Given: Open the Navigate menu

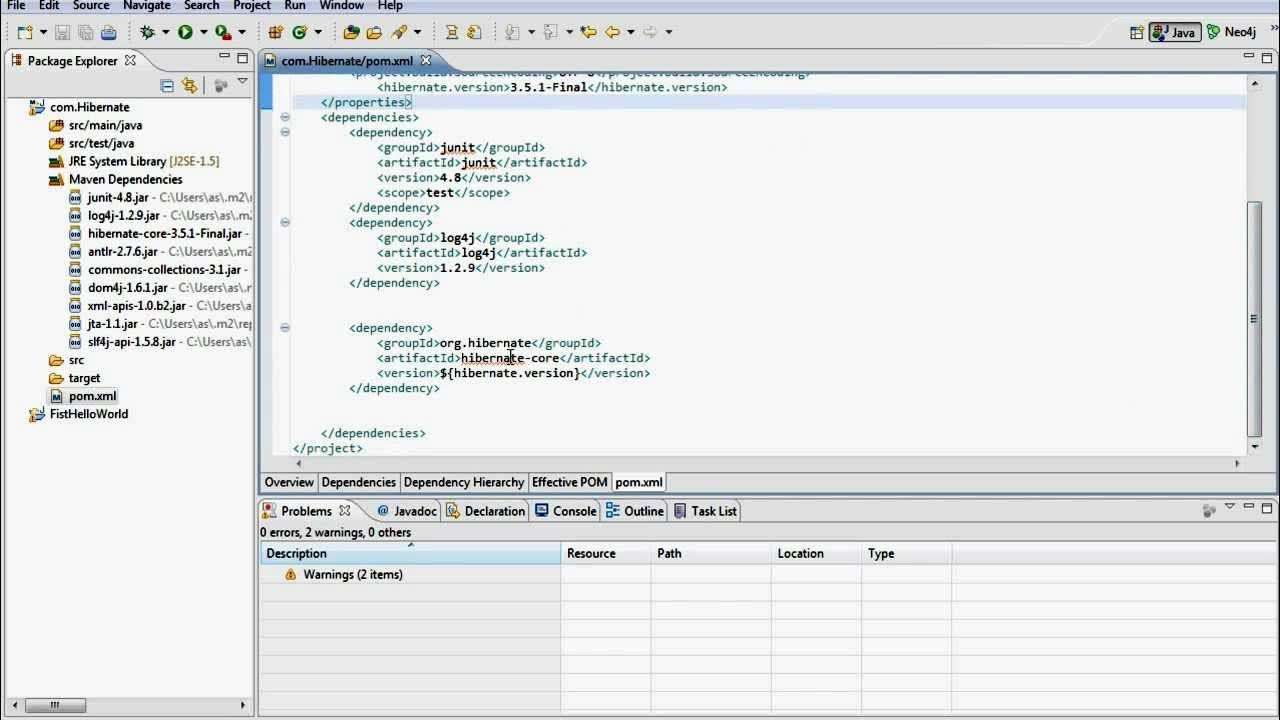Looking at the screenshot, I should (x=147, y=6).
